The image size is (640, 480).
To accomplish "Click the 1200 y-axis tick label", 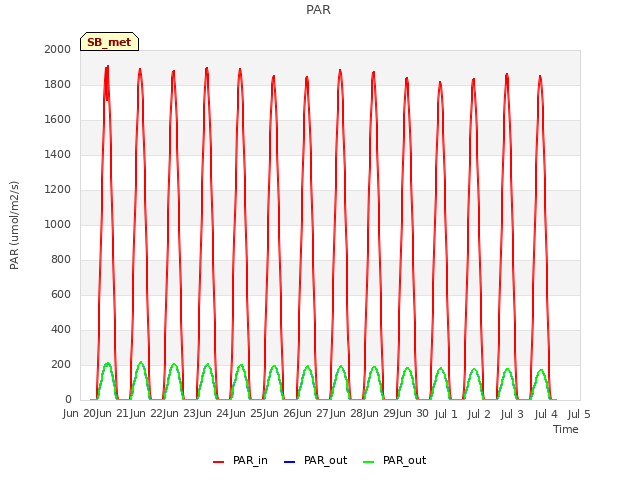I will [x=58, y=189].
